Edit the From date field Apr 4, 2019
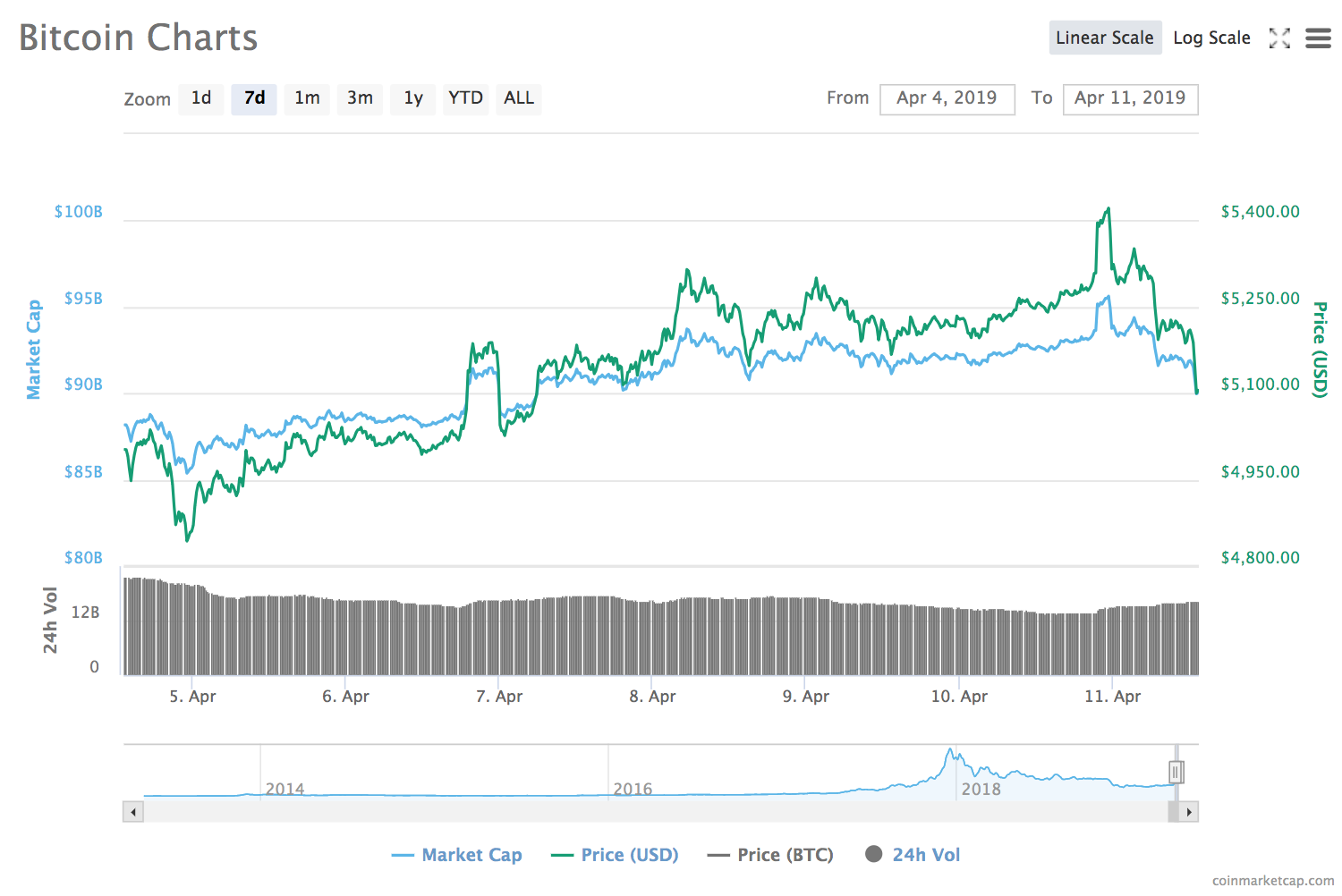This screenshot has height=896, width=1342. [947, 99]
